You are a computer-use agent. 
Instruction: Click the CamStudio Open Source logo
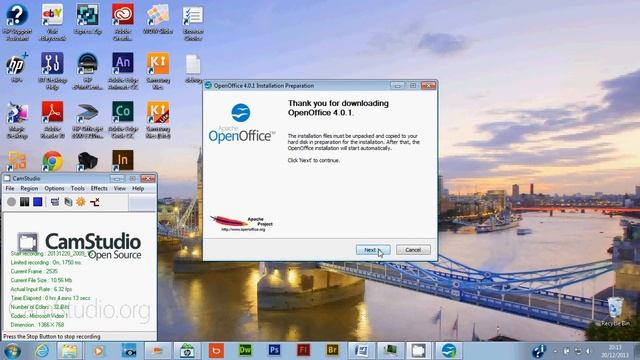[80, 246]
